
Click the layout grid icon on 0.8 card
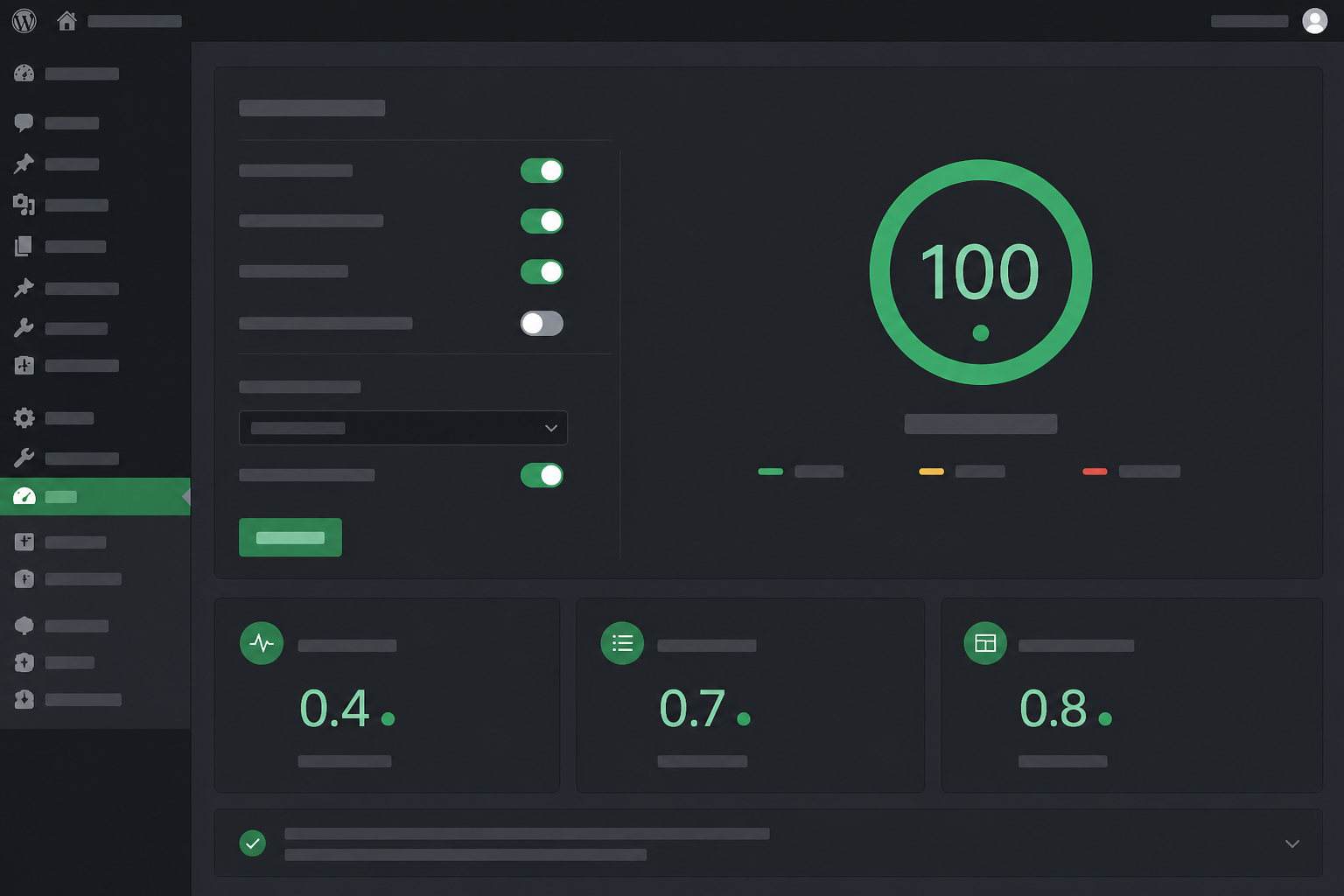(985, 643)
